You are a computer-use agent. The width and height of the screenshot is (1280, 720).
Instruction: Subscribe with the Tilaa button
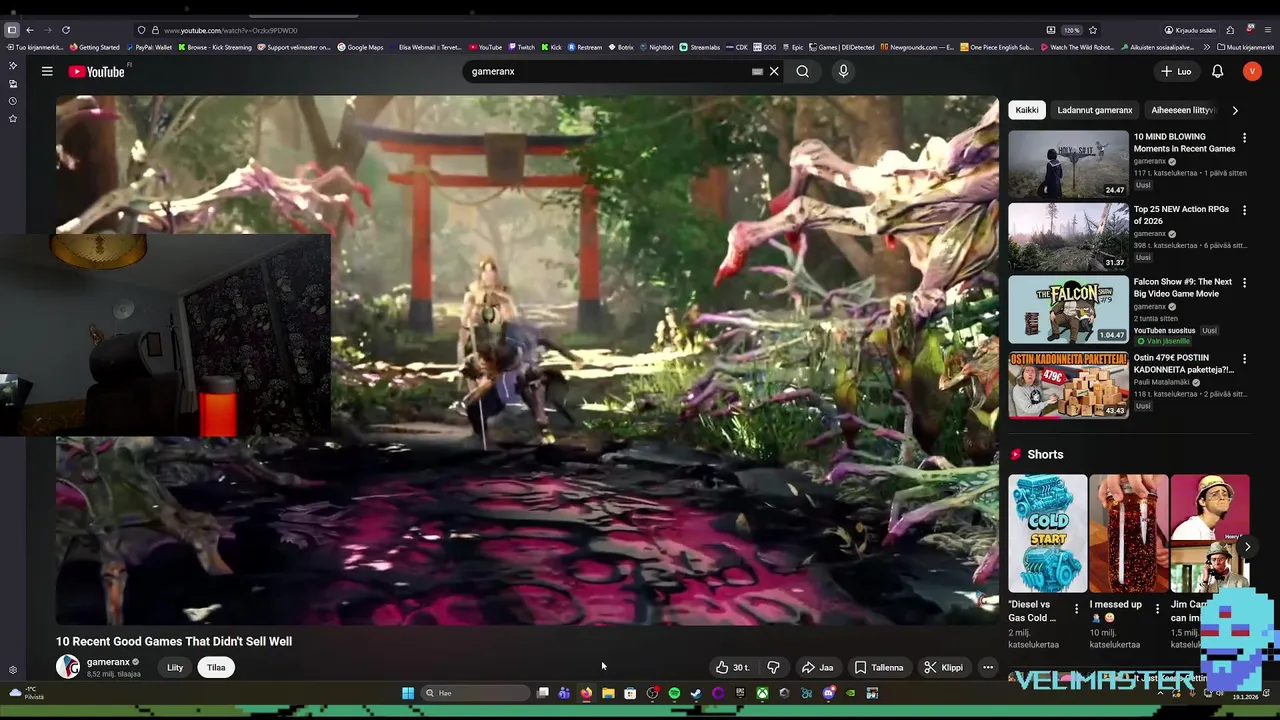216,667
